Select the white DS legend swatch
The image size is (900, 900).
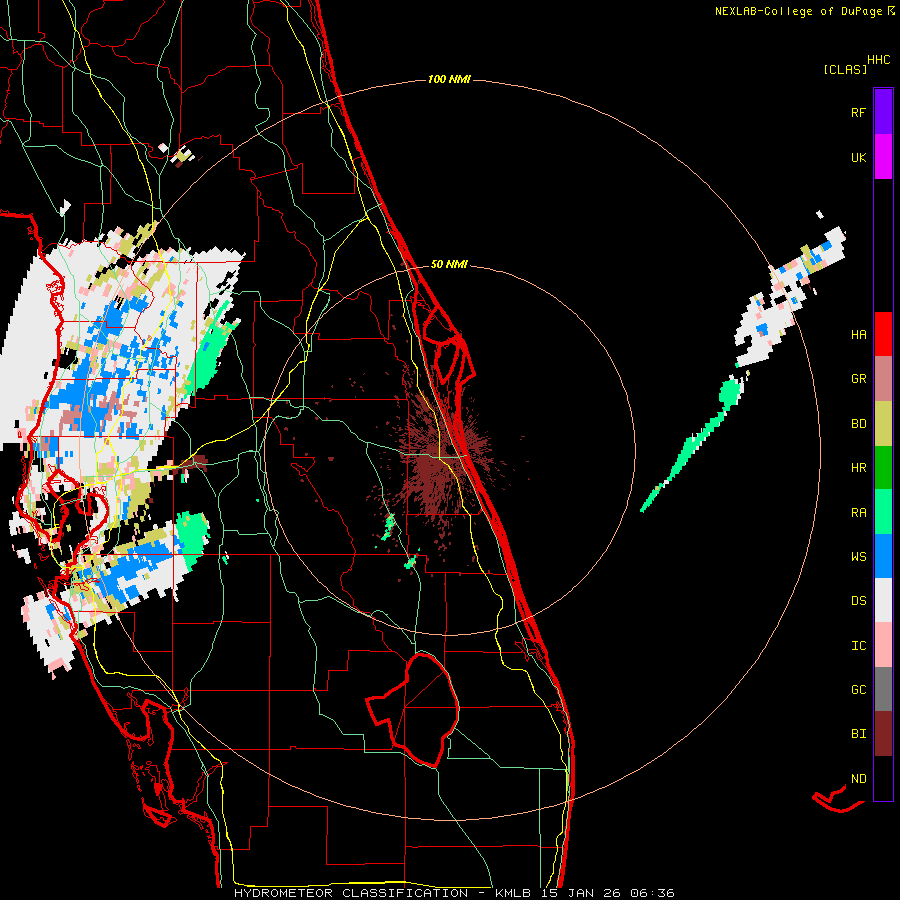coord(883,600)
